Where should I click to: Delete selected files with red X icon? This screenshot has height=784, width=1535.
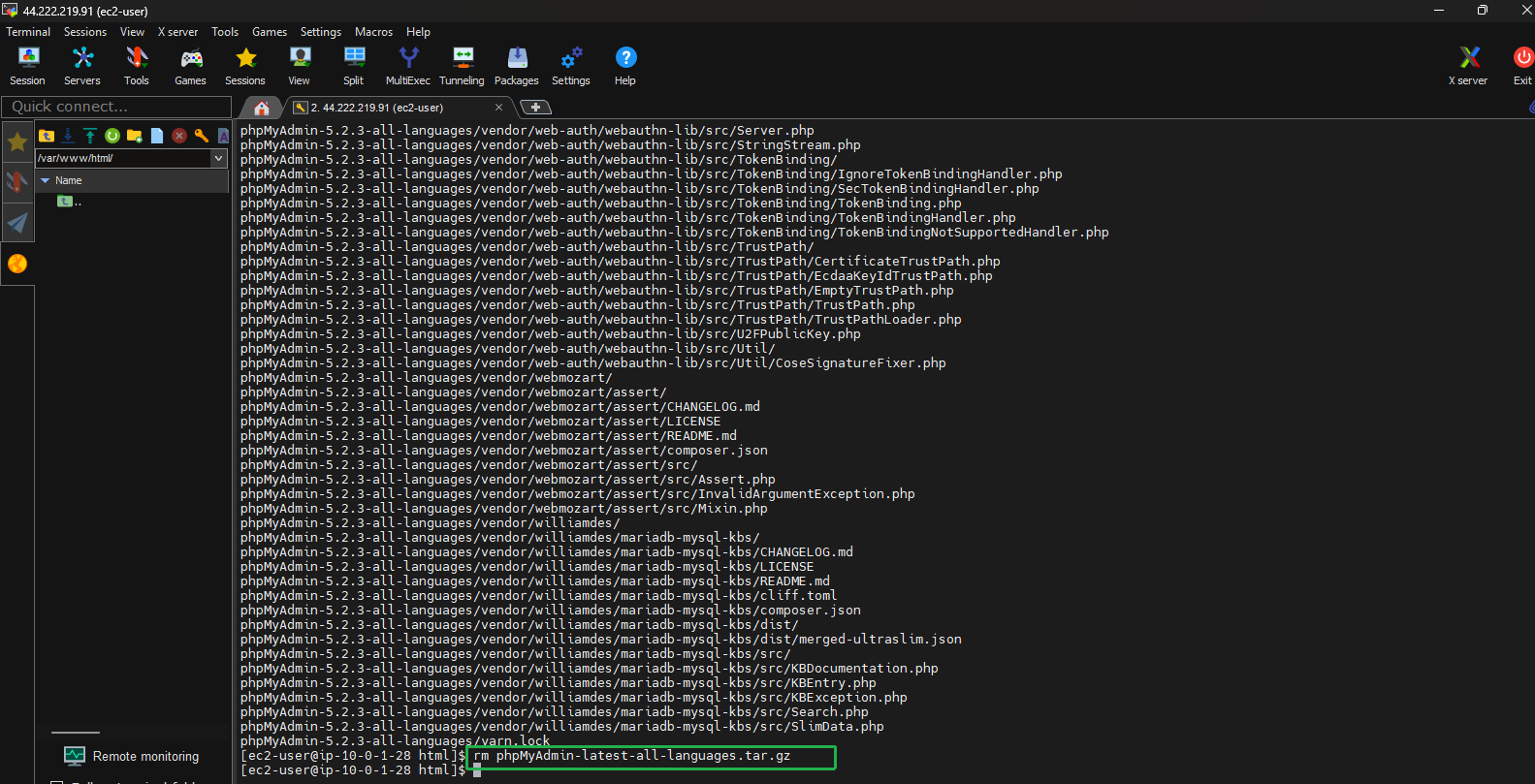tap(179, 136)
